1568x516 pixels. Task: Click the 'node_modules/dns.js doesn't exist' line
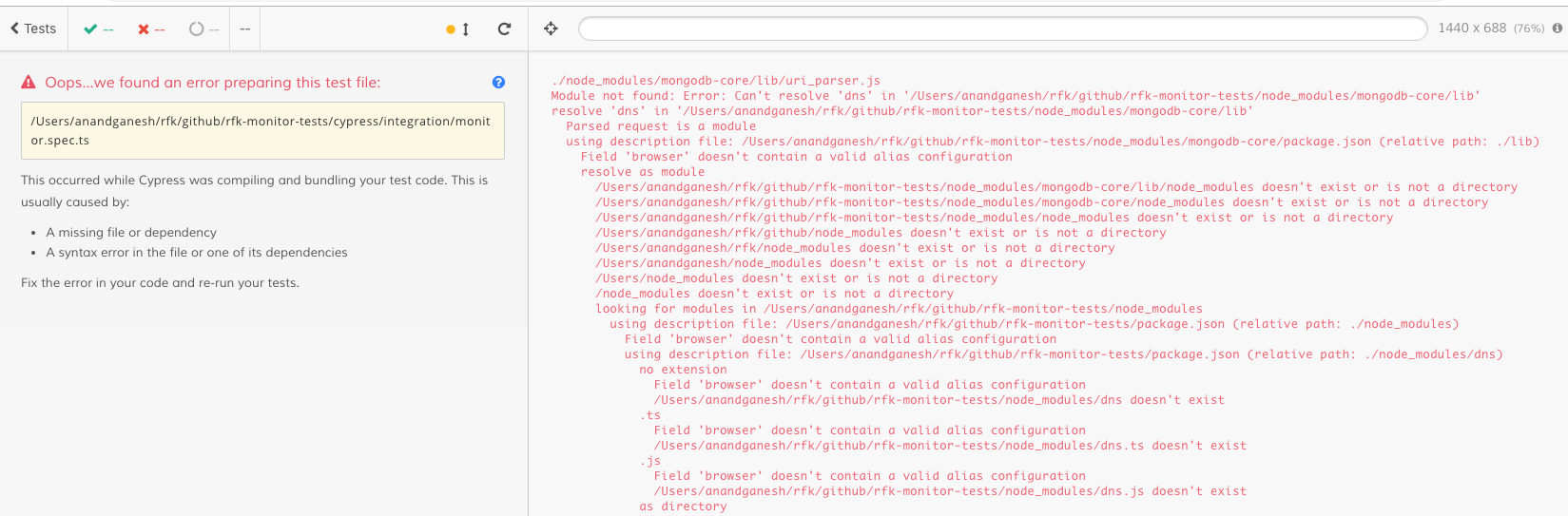point(950,491)
